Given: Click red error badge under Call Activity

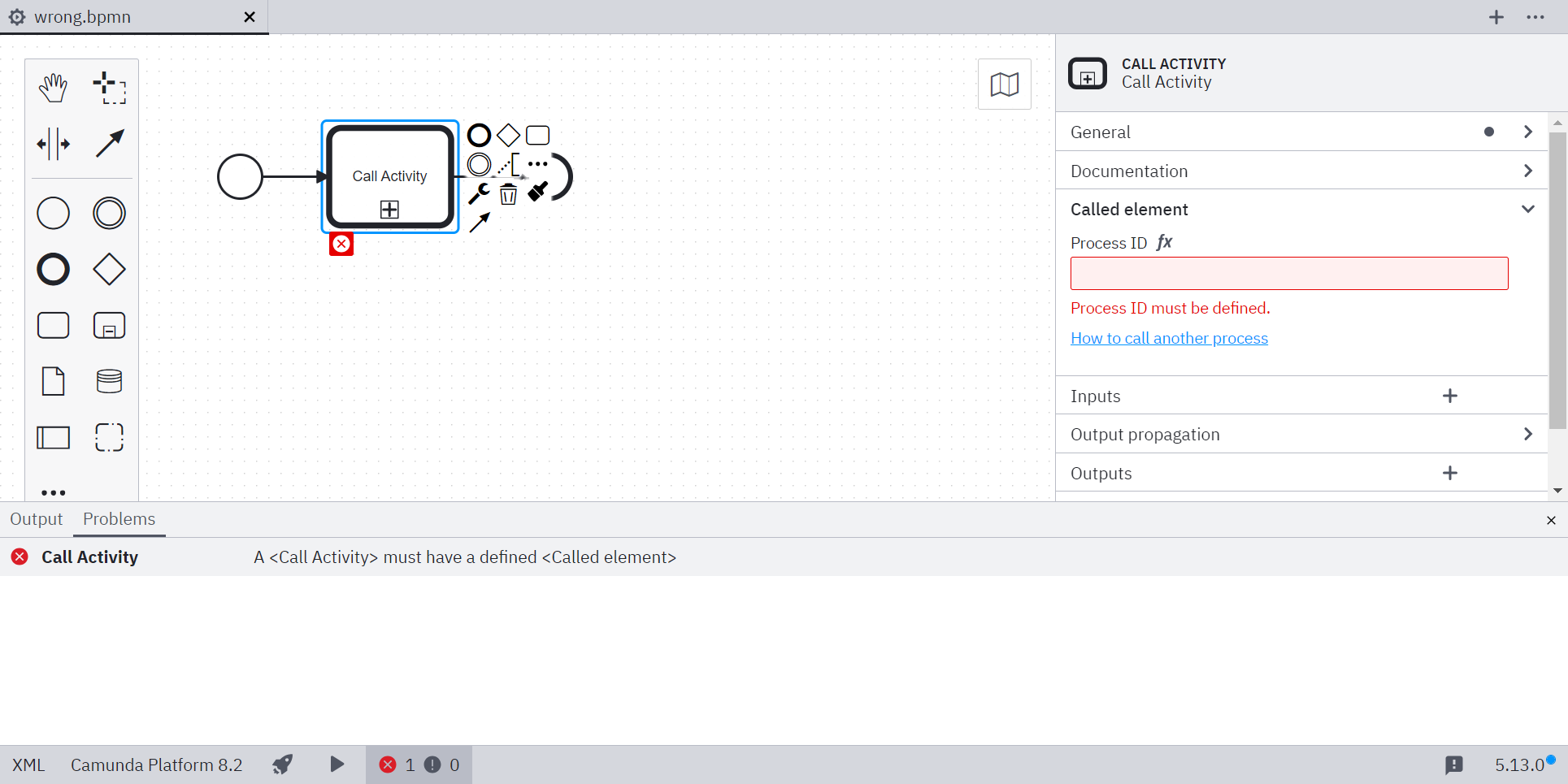Looking at the screenshot, I should click(x=341, y=244).
